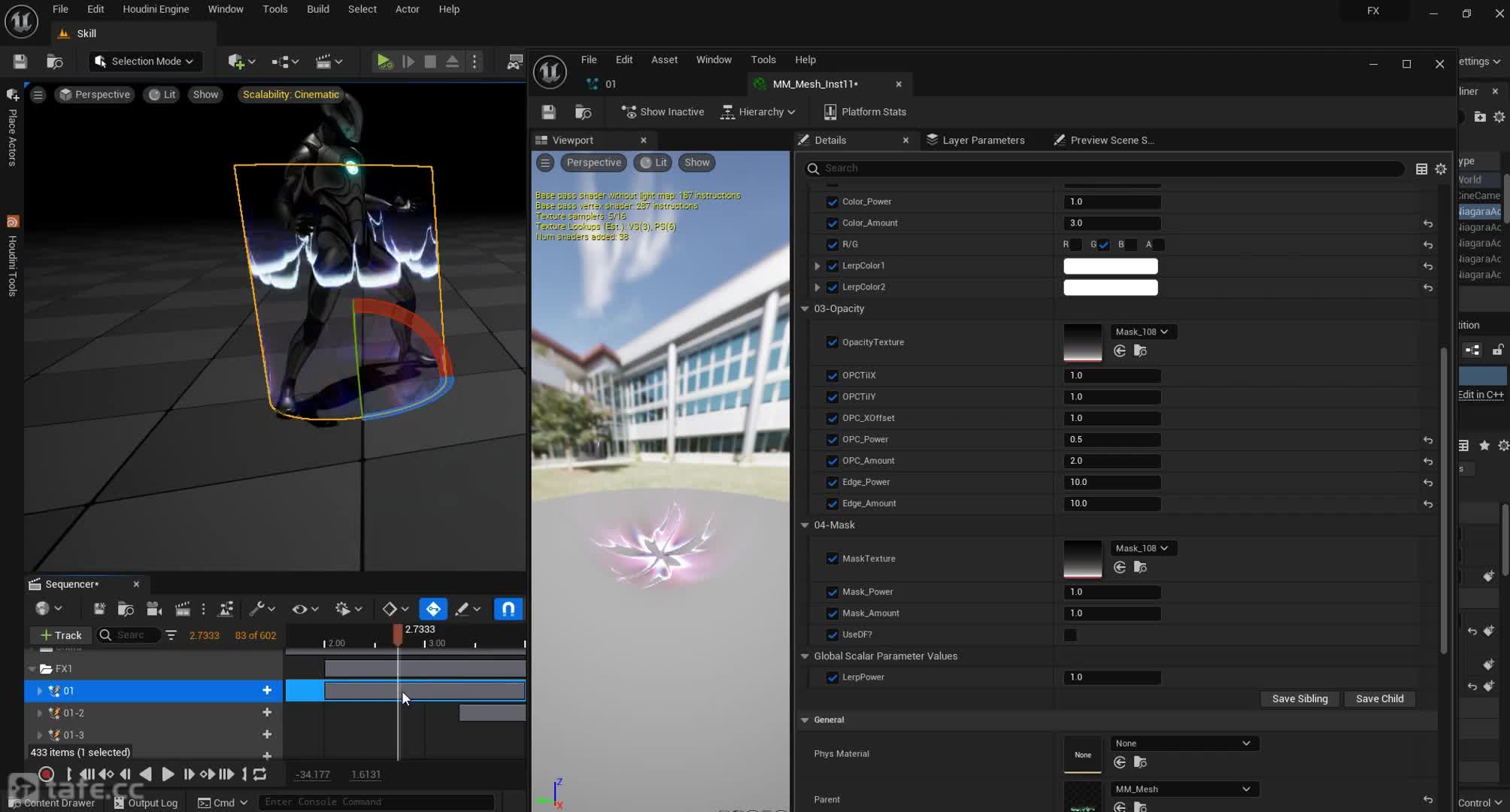Screen dimensions: 1510x812
Task: Open the Asset menu in material editor
Action: (x=664, y=59)
